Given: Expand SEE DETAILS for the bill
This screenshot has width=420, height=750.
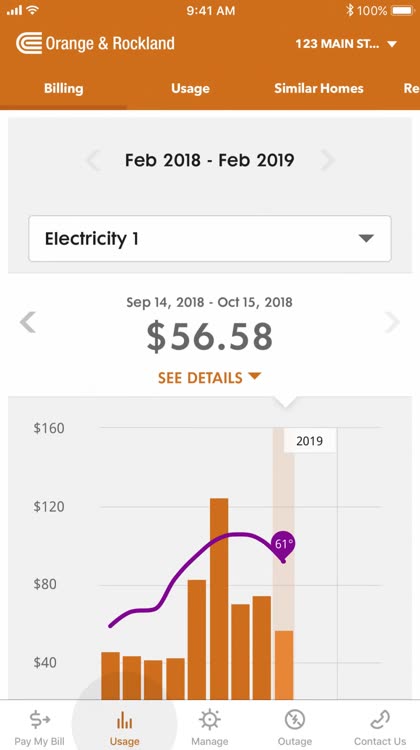Looking at the screenshot, I should click(210, 378).
